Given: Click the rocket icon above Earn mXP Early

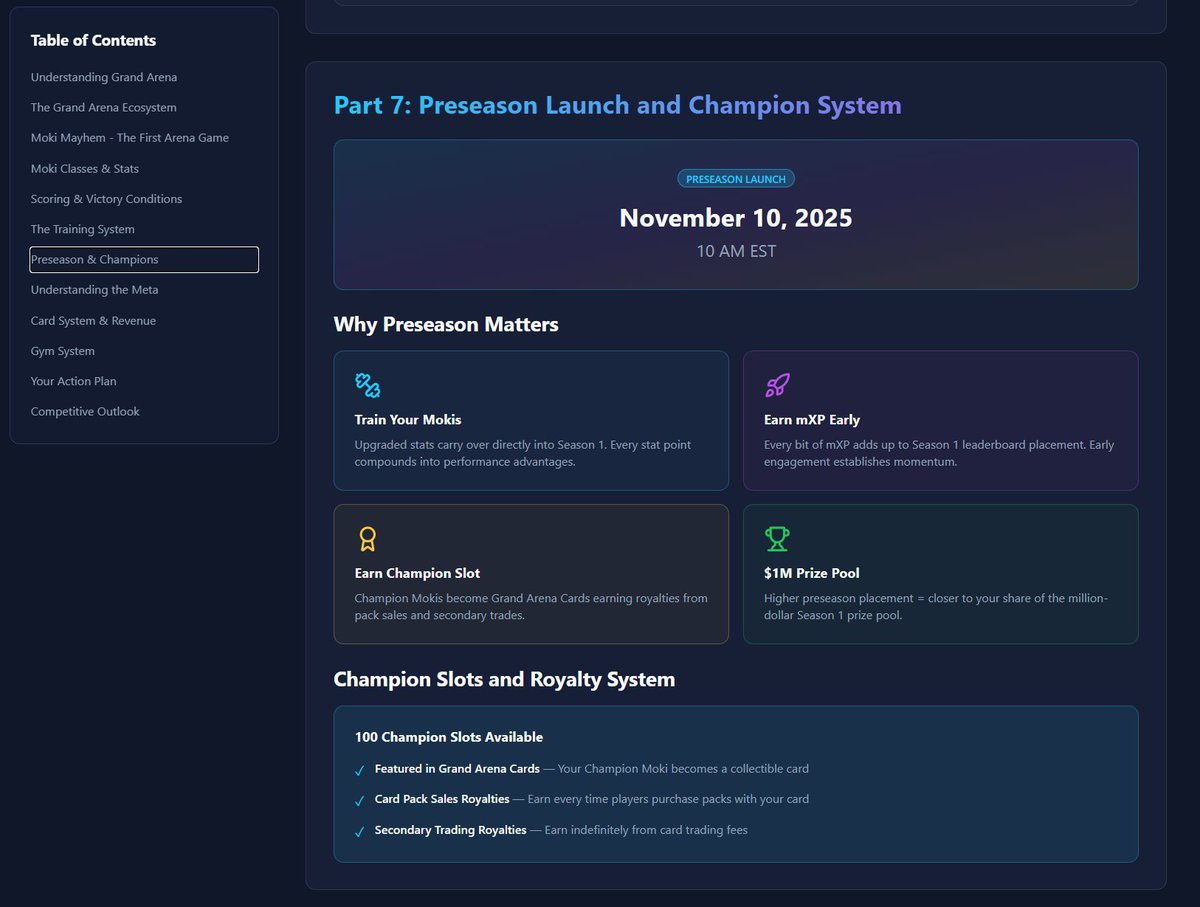Looking at the screenshot, I should click(x=777, y=385).
